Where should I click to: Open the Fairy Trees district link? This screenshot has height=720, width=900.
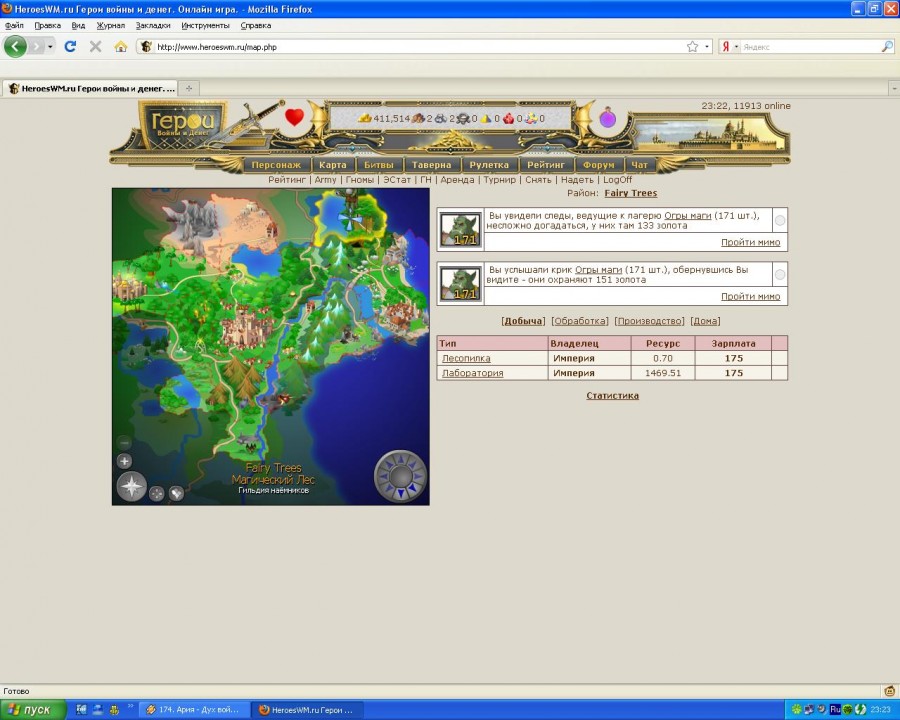click(x=631, y=193)
